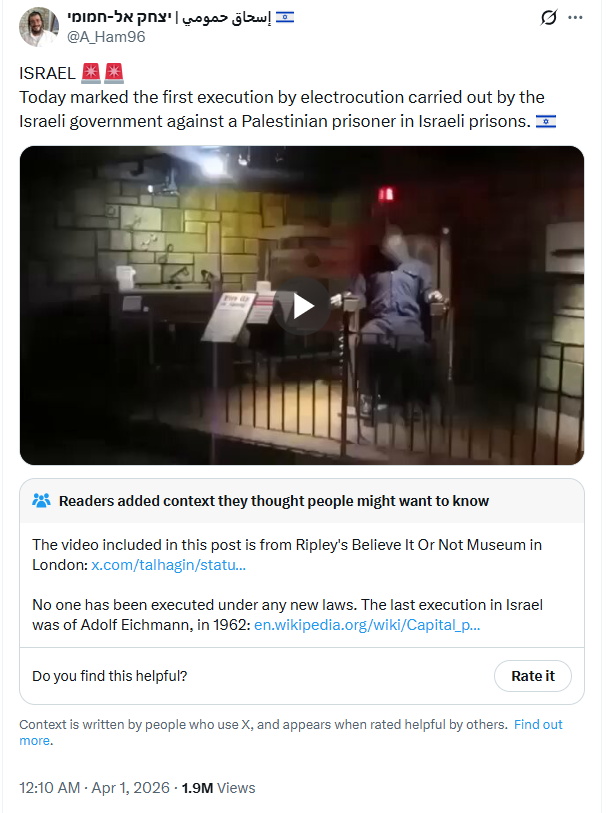Click the 1.9M Views count
This screenshot has width=609, height=813.
[x=218, y=788]
